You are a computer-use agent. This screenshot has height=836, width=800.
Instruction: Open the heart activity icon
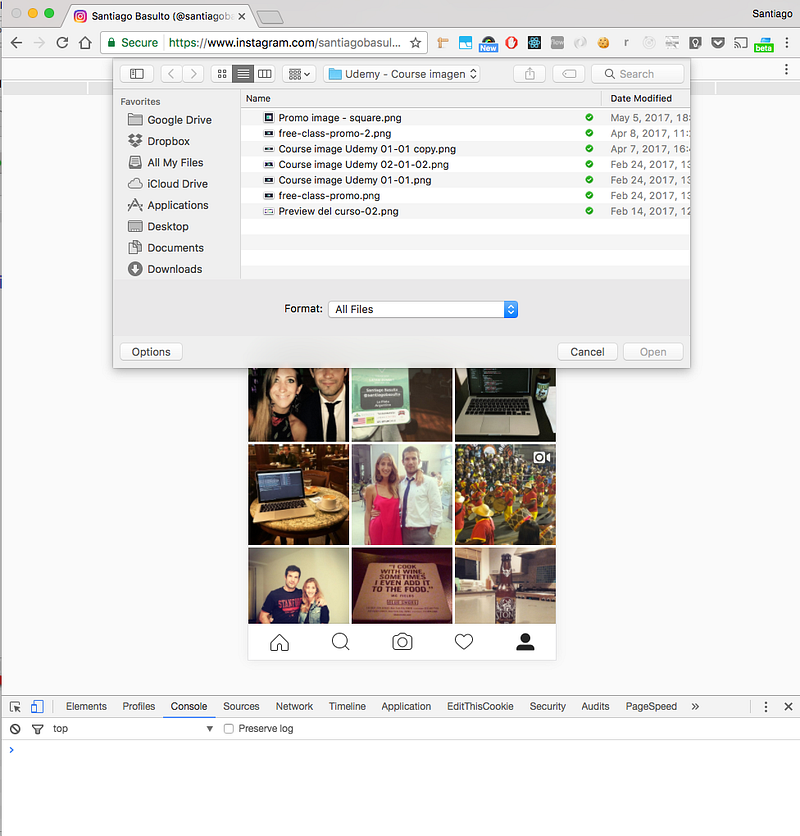(x=463, y=642)
